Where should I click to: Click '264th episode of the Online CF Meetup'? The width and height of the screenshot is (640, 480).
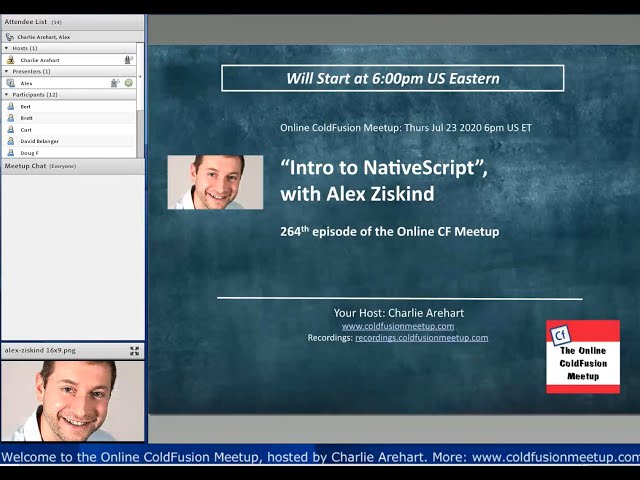[390, 231]
